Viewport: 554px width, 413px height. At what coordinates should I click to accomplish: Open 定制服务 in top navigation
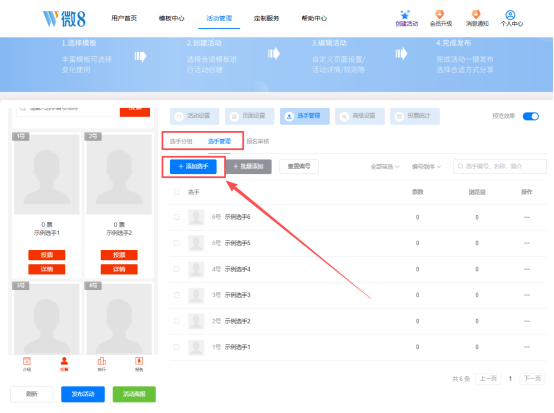(266, 18)
